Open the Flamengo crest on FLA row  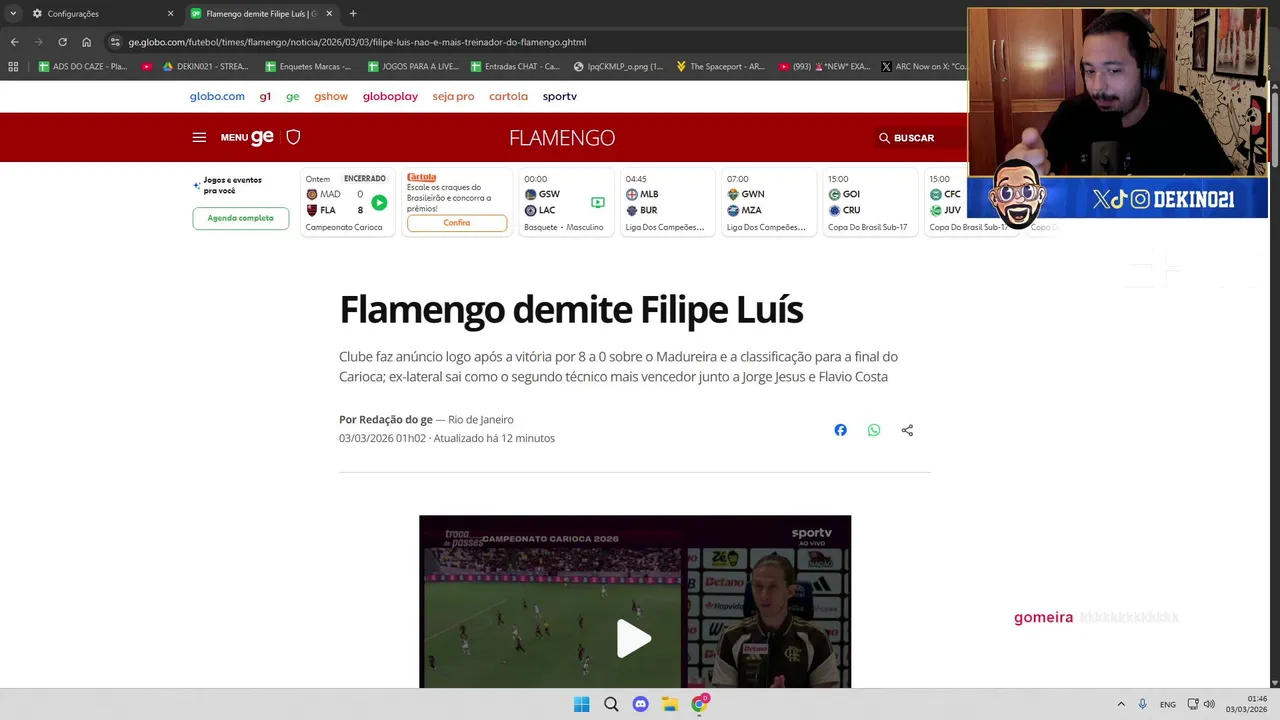coord(311,210)
